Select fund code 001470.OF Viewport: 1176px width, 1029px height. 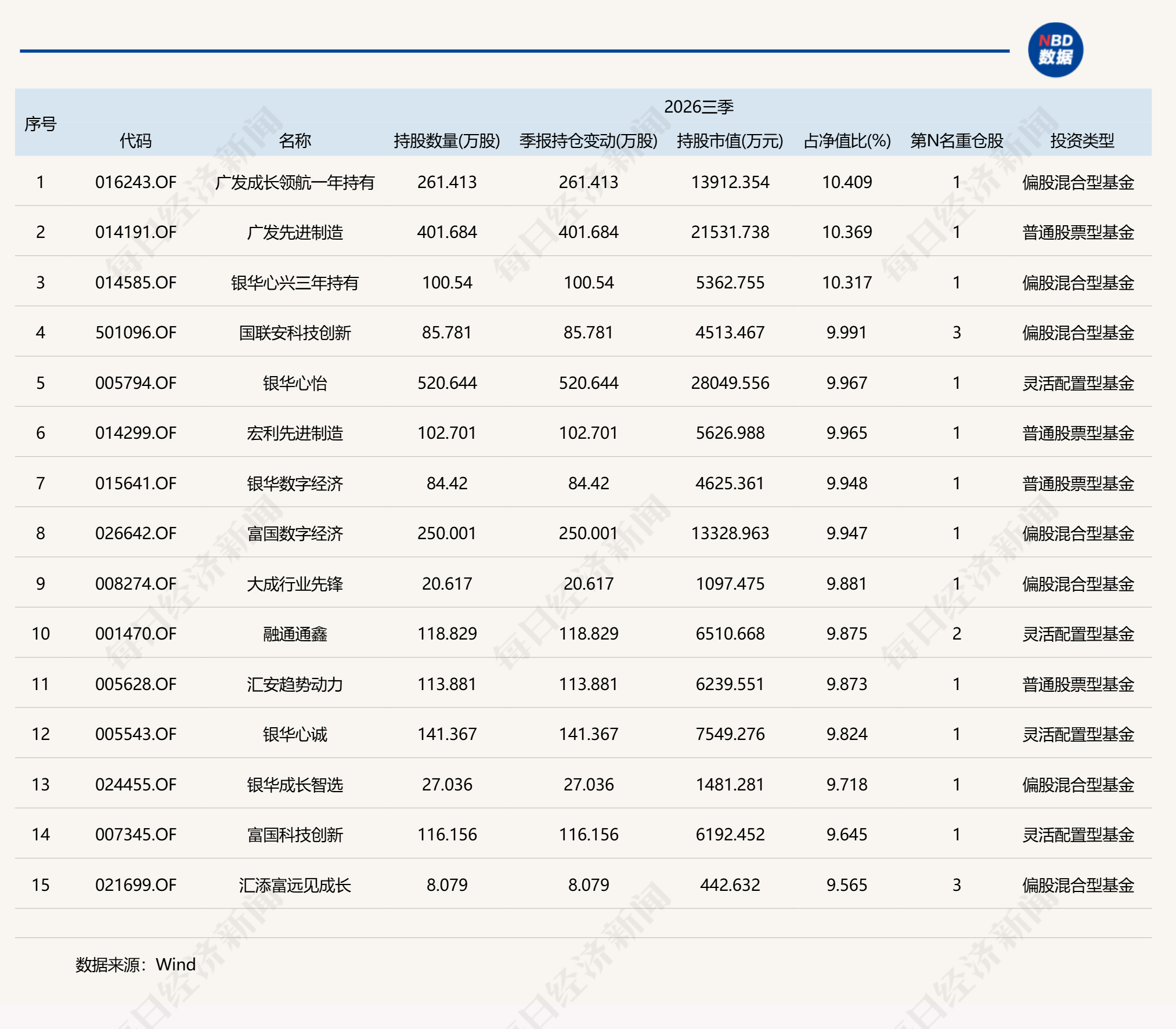click(135, 634)
